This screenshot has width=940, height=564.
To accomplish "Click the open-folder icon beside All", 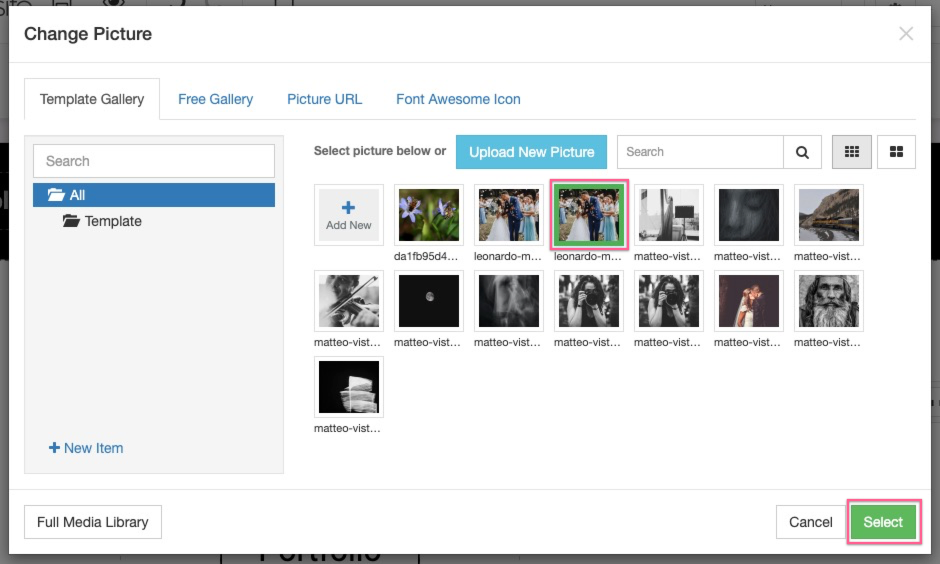I will 56,195.
